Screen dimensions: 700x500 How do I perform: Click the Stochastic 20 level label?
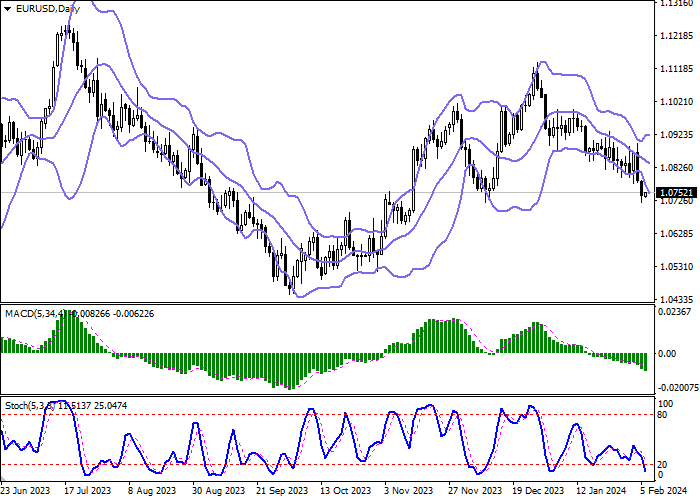[x=663, y=465]
